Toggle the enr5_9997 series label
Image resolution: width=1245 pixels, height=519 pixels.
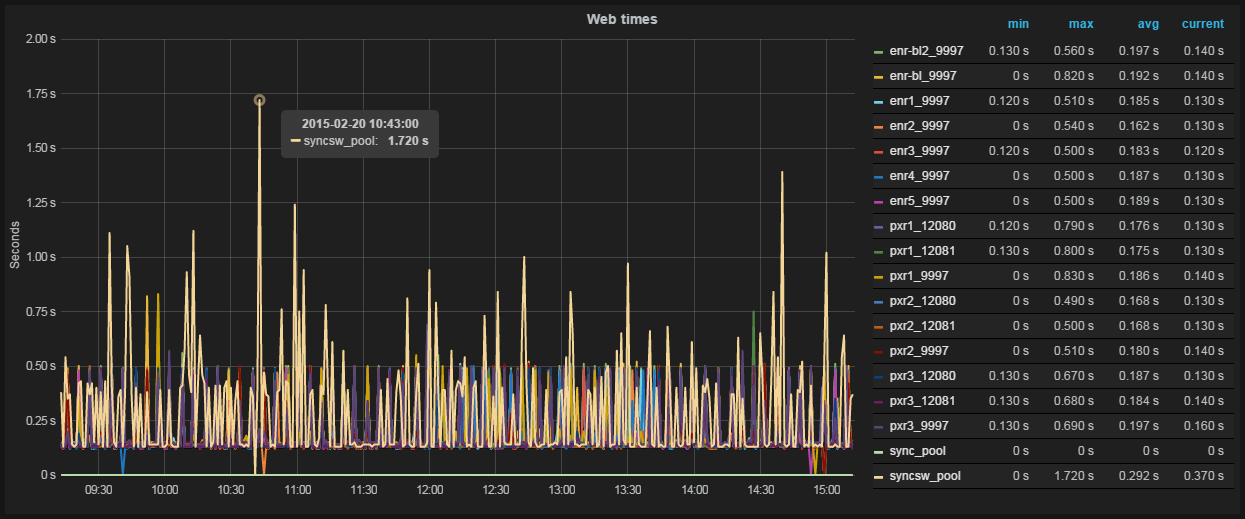(x=919, y=200)
